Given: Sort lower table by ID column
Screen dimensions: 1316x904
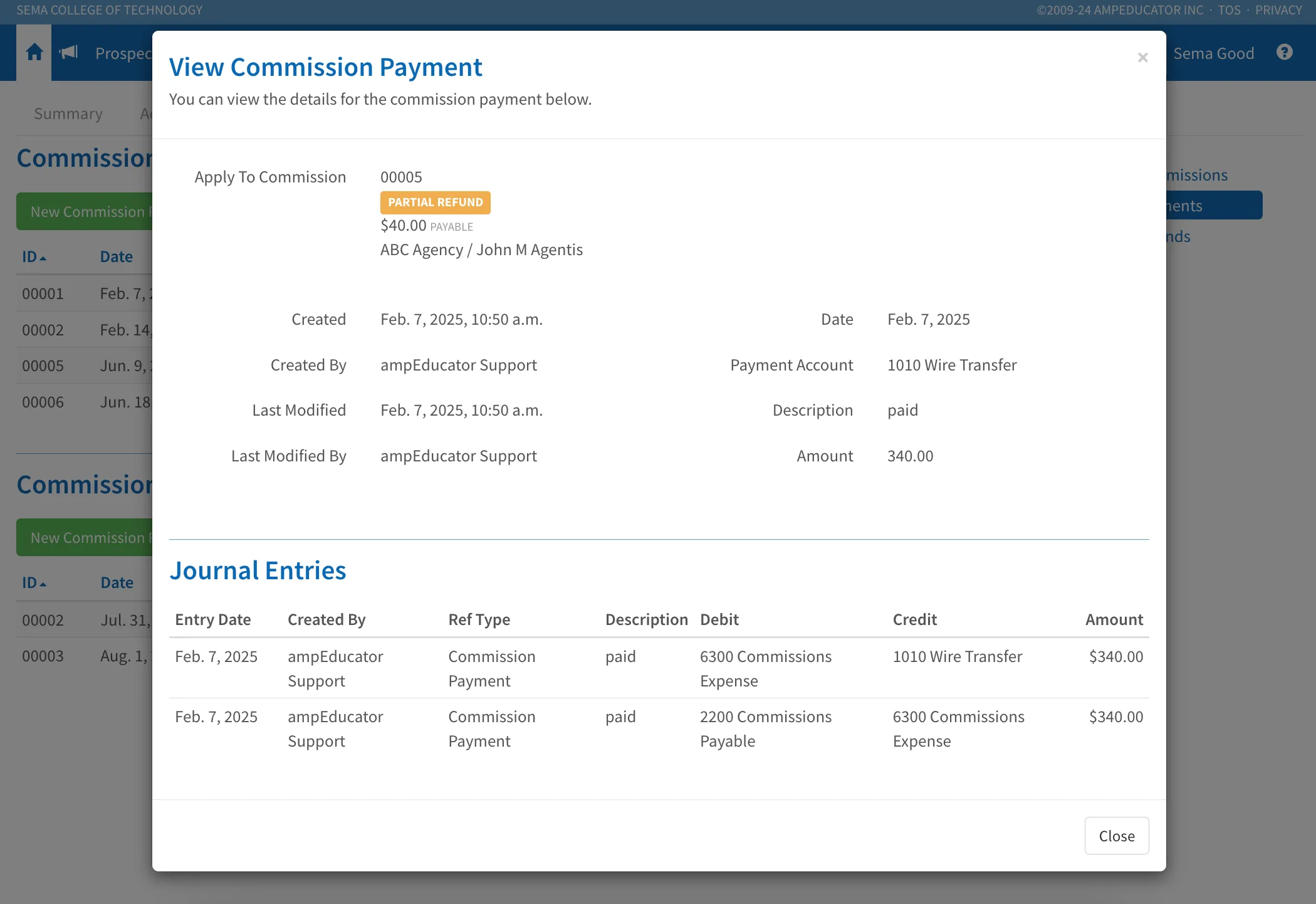Looking at the screenshot, I should (x=34, y=582).
